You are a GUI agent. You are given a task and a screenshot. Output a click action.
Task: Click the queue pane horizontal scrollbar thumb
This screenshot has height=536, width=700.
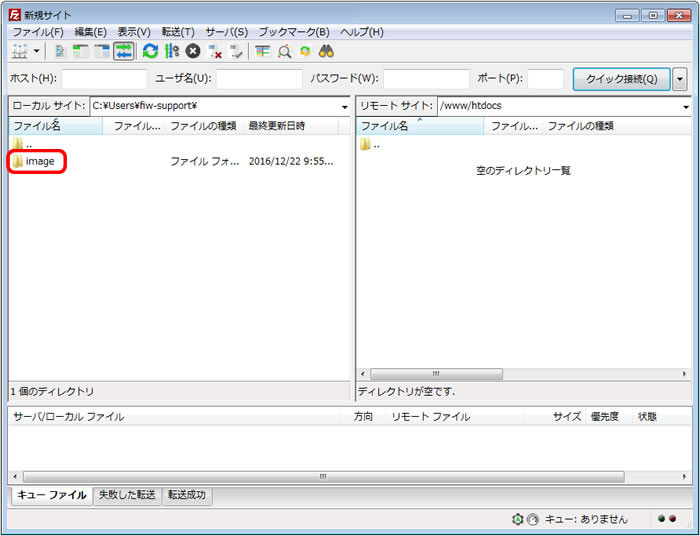[324, 477]
